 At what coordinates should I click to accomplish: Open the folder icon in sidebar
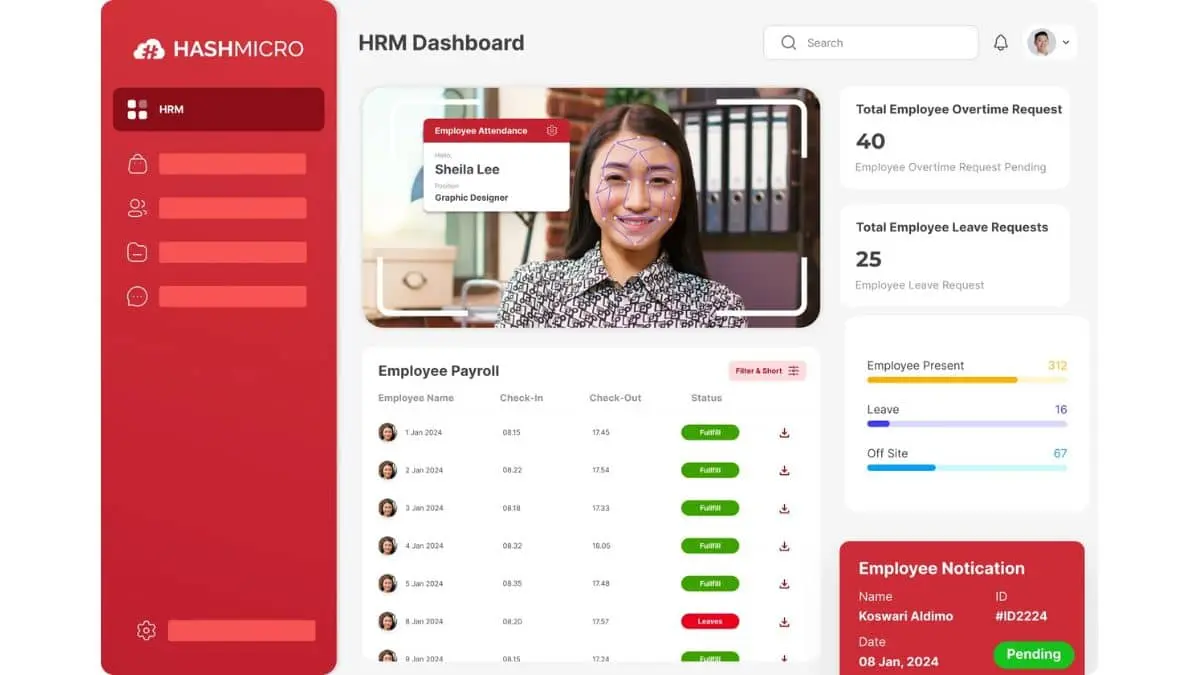pyautogui.click(x=138, y=252)
